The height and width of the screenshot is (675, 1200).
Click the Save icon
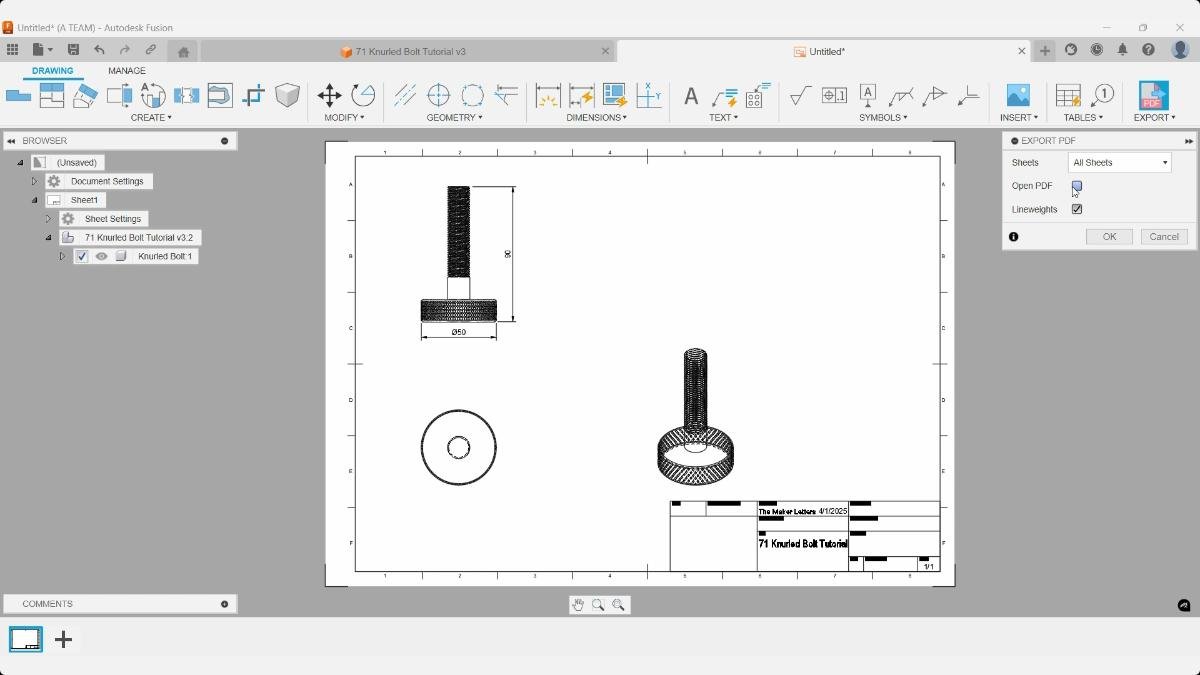pyautogui.click(x=73, y=50)
